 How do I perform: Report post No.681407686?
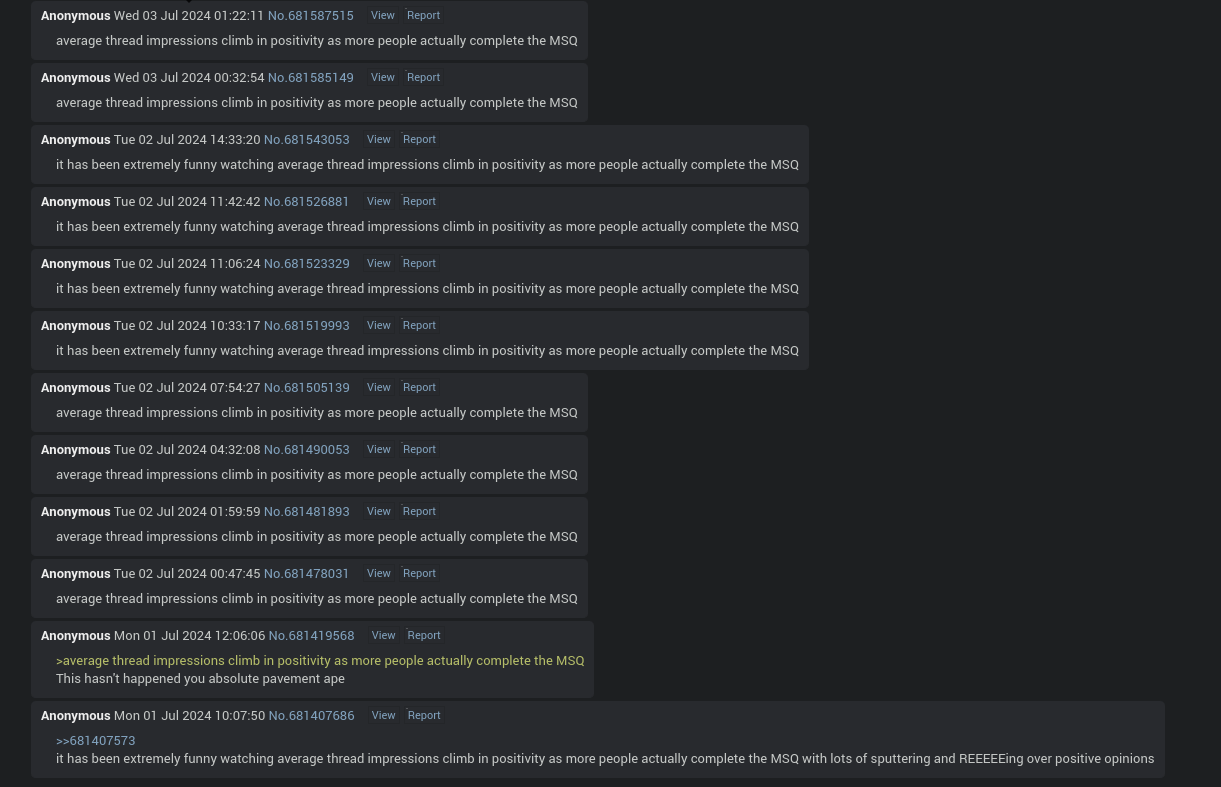(x=424, y=715)
